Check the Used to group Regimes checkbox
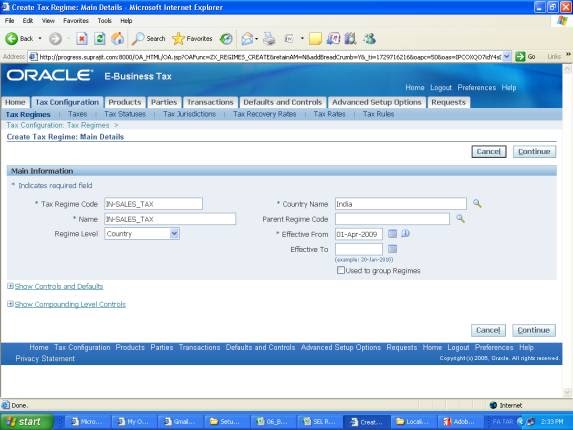The image size is (573, 430). coord(341,270)
